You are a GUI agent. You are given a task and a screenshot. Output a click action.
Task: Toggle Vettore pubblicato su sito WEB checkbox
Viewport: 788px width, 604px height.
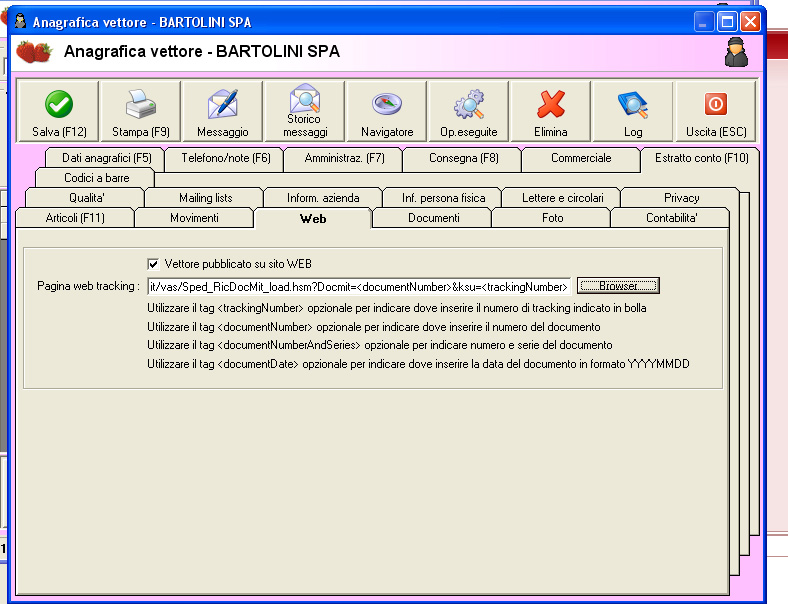(x=153, y=264)
